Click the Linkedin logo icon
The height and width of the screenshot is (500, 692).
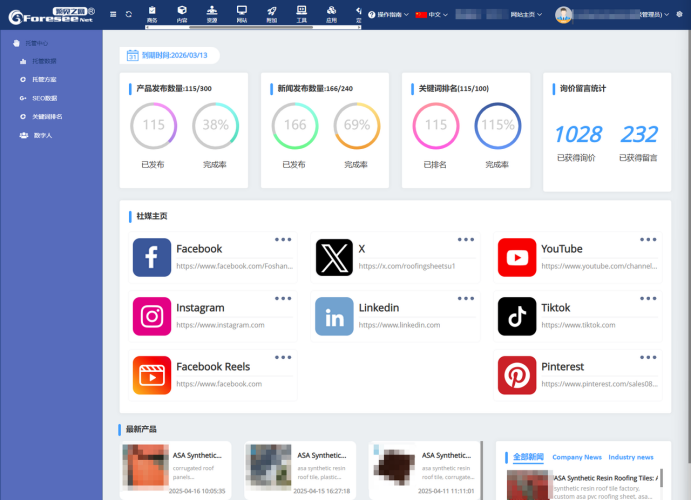pyautogui.click(x=334, y=316)
